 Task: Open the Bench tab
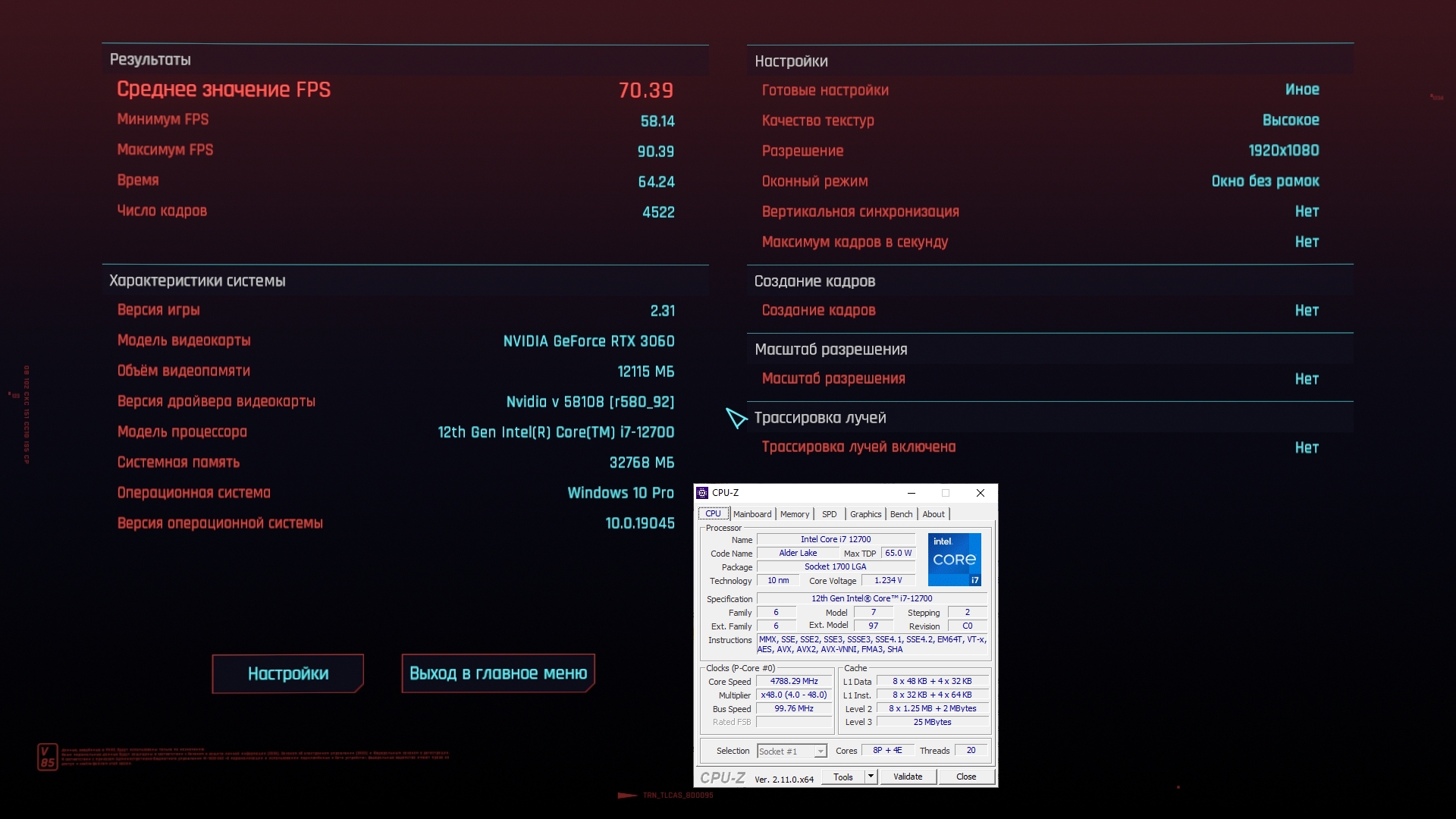click(901, 514)
